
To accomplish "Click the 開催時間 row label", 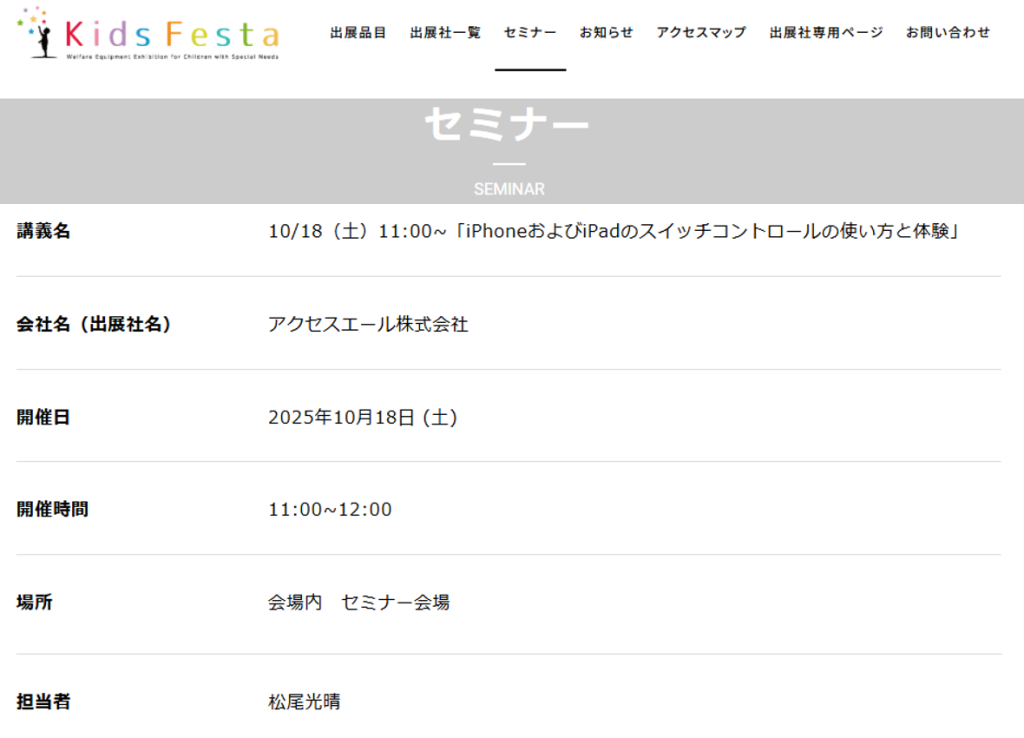I will [52, 510].
